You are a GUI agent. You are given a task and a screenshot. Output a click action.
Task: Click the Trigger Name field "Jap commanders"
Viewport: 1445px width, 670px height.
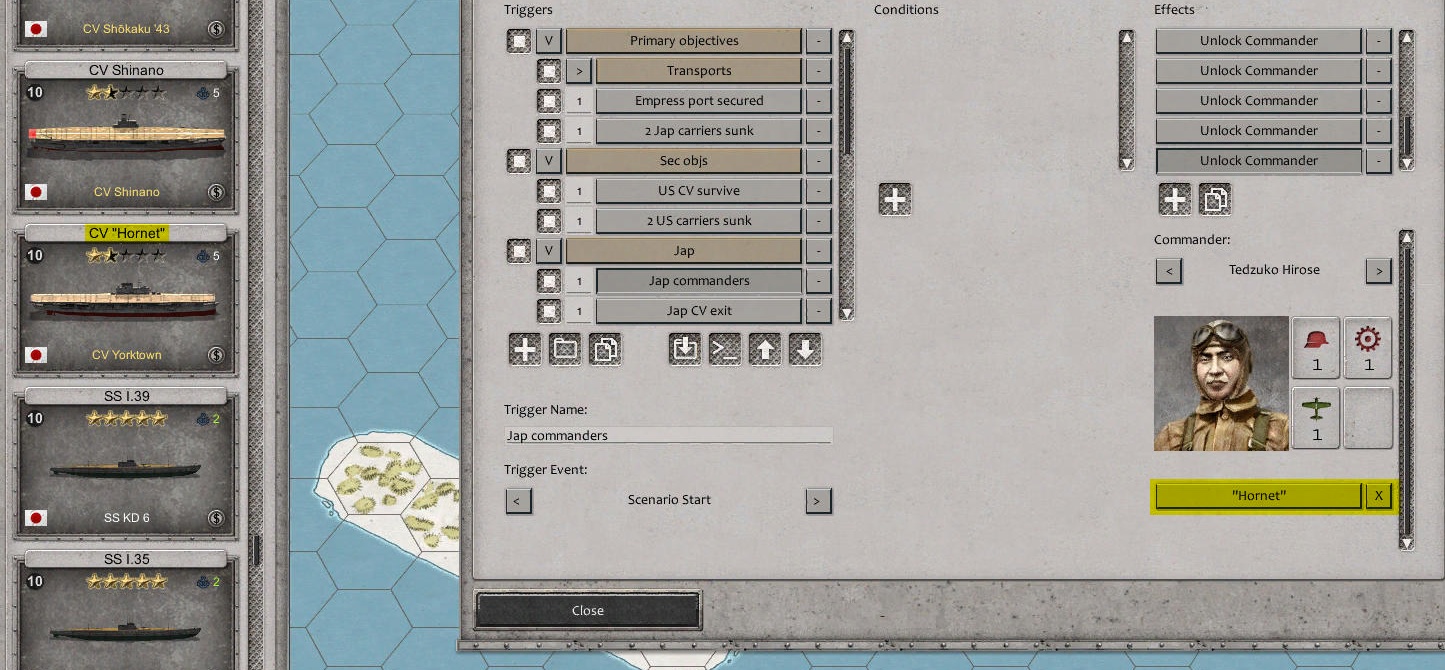coord(669,435)
